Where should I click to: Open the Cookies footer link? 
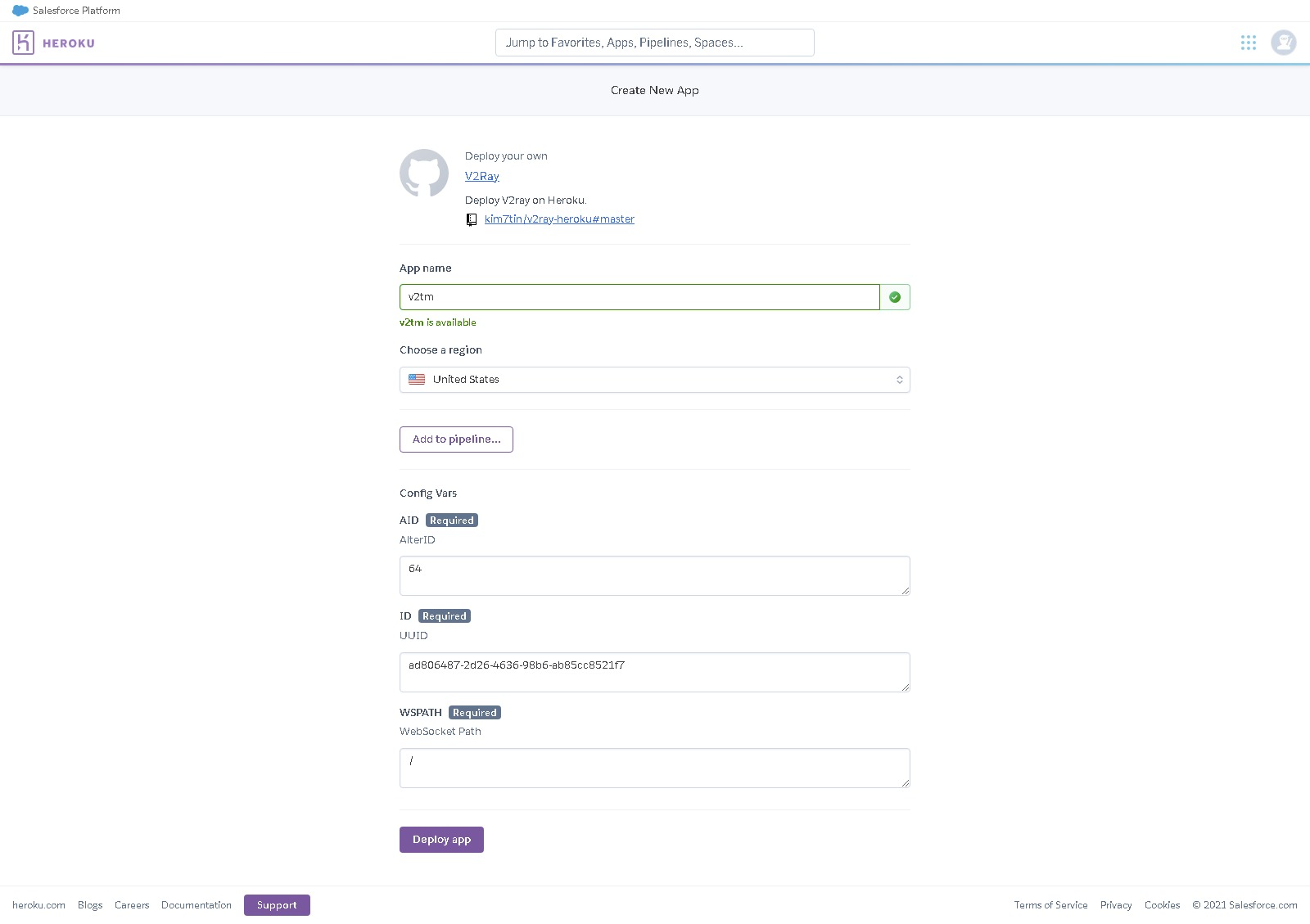[1162, 905]
